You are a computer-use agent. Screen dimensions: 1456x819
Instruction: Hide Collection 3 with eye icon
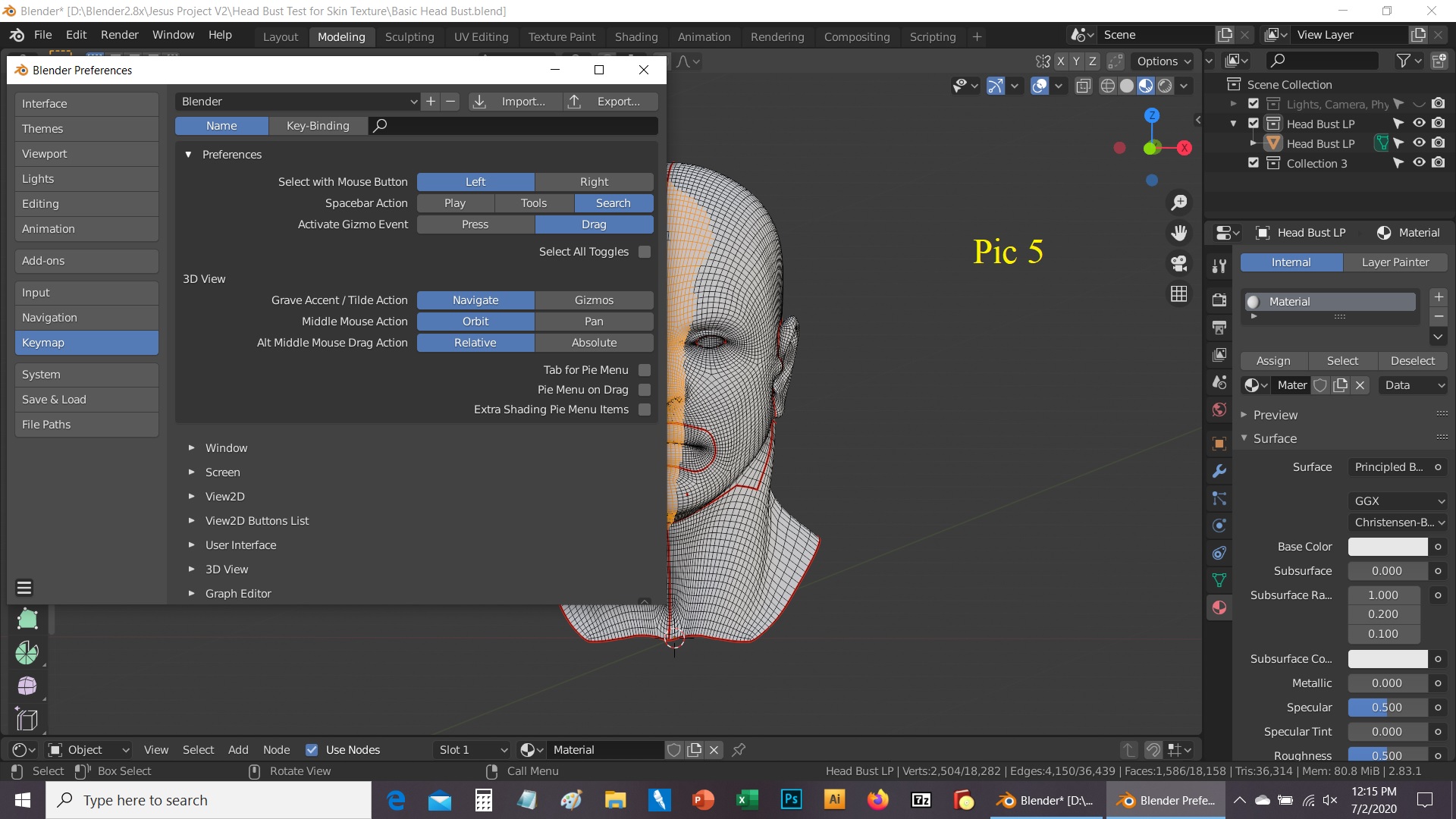click(1419, 163)
